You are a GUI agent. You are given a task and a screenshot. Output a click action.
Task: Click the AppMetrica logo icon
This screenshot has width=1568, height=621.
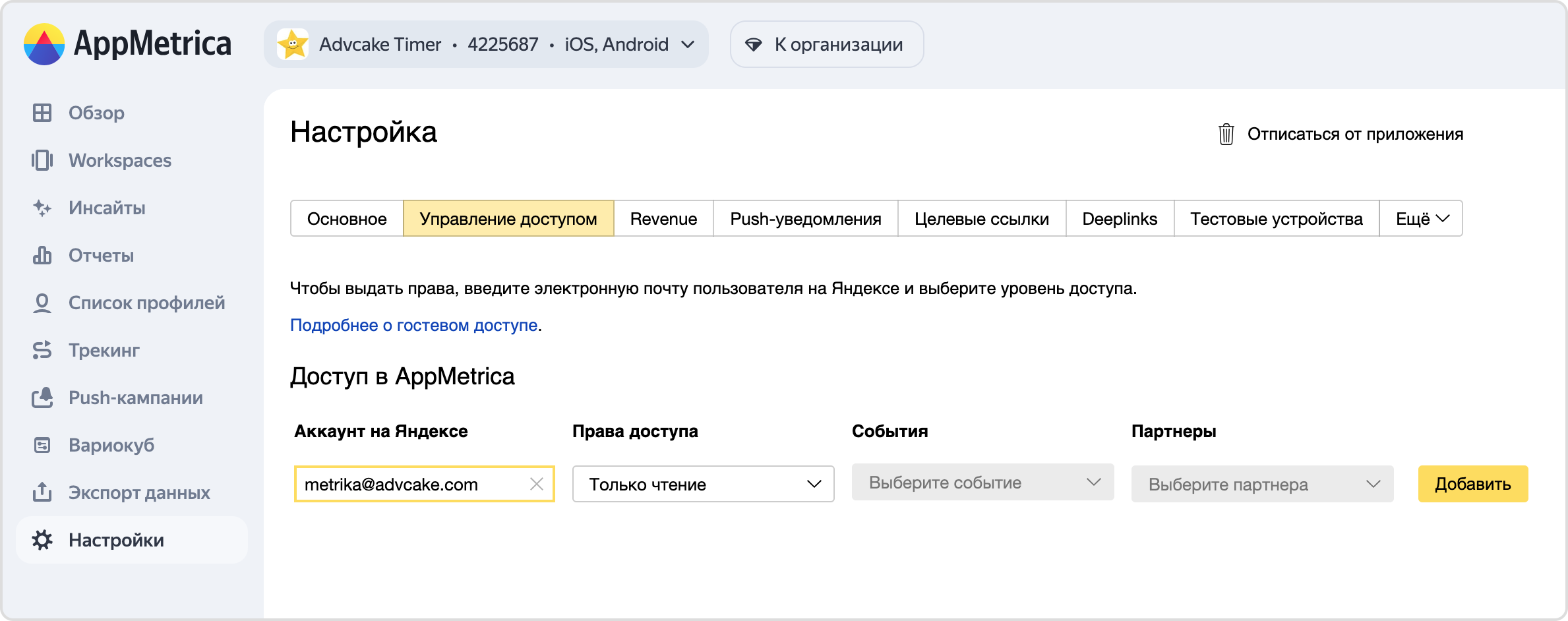[x=44, y=44]
